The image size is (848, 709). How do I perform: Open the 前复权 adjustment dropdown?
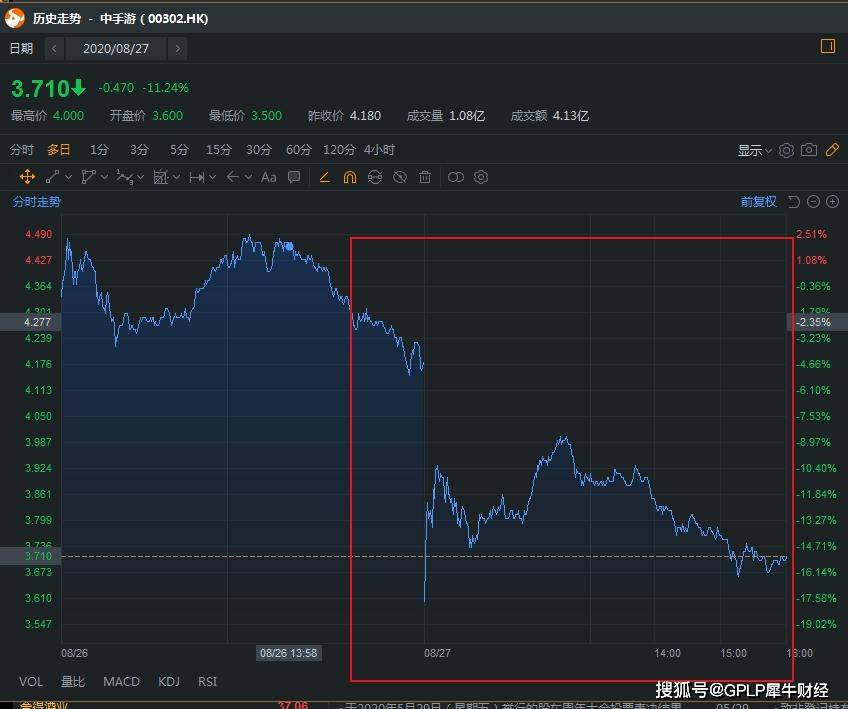tap(758, 202)
